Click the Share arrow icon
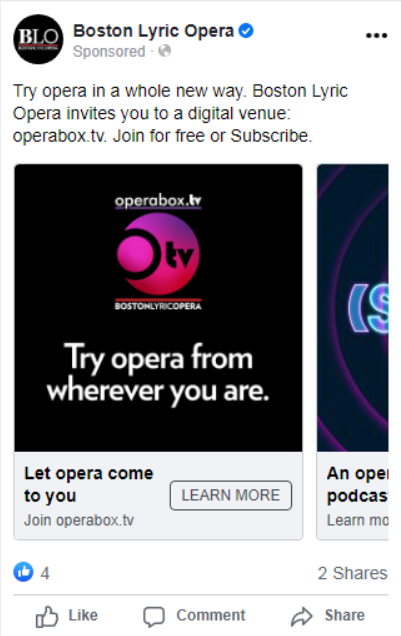This screenshot has width=401, height=636. (x=302, y=616)
